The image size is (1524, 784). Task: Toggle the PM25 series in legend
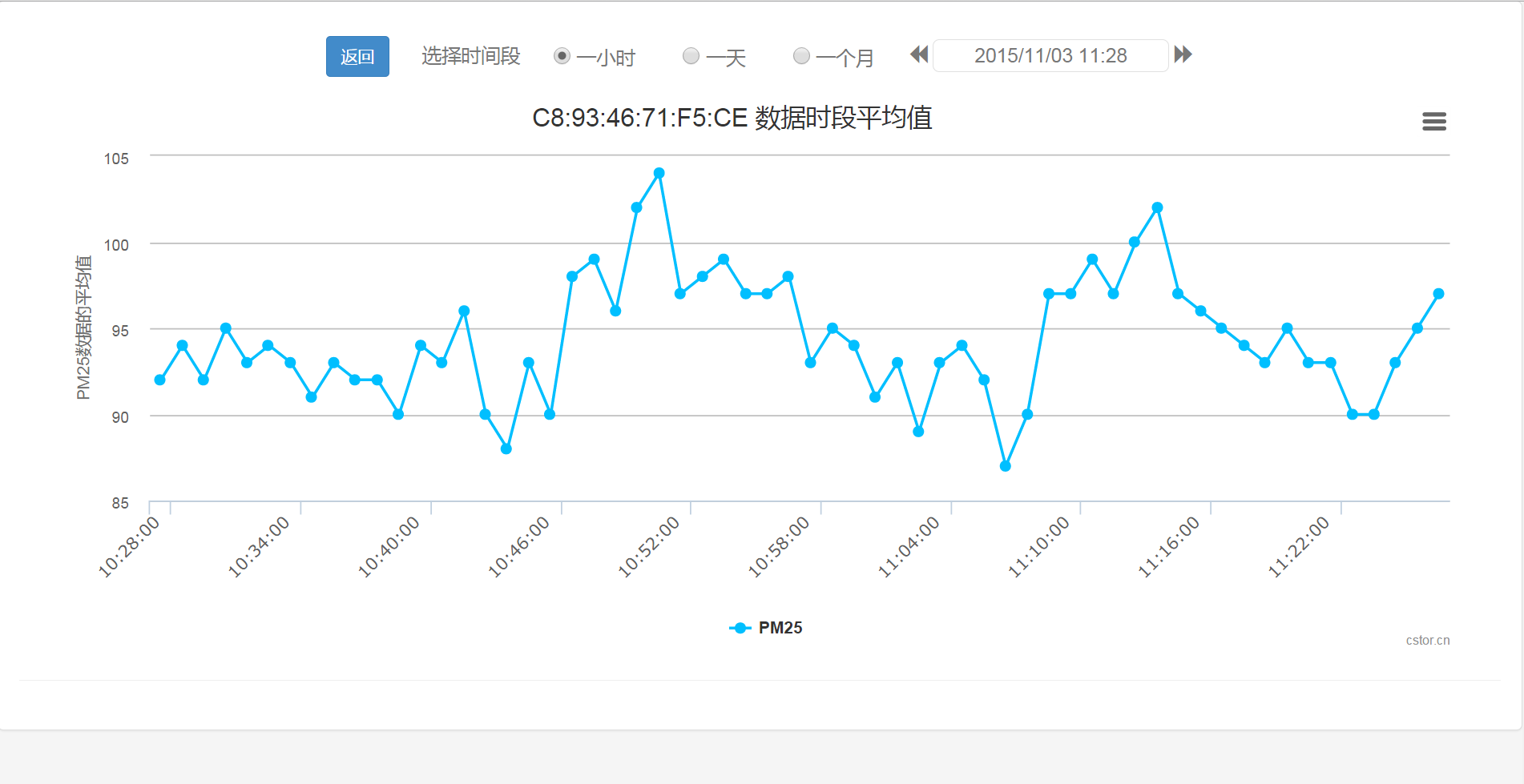(x=780, y=628)
